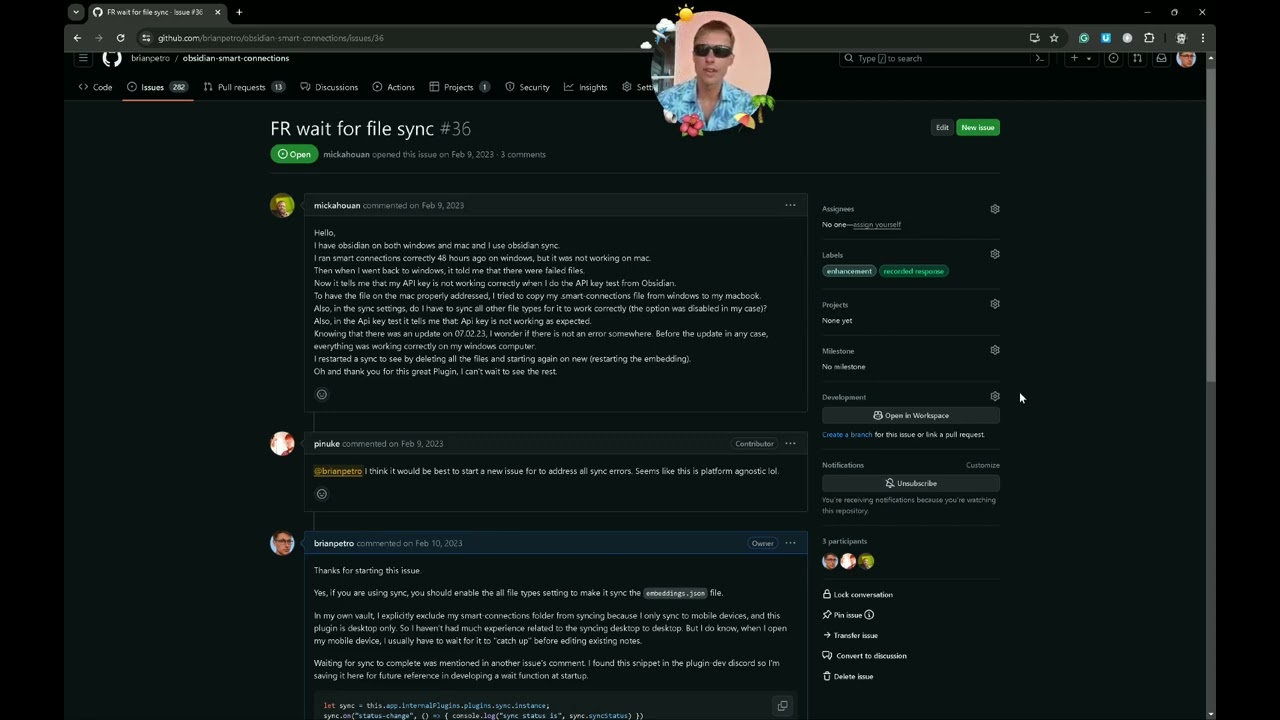
Task: Open the Projects tab
Action: tap(459, 87)
